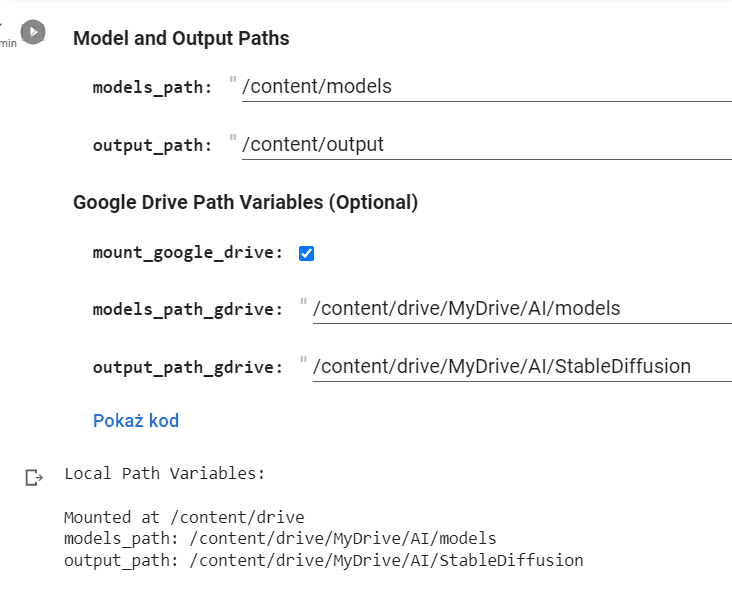Click the Local Path Variables output text
The height and width of the screenshot is (592, 732).
(x=164, y=473)
